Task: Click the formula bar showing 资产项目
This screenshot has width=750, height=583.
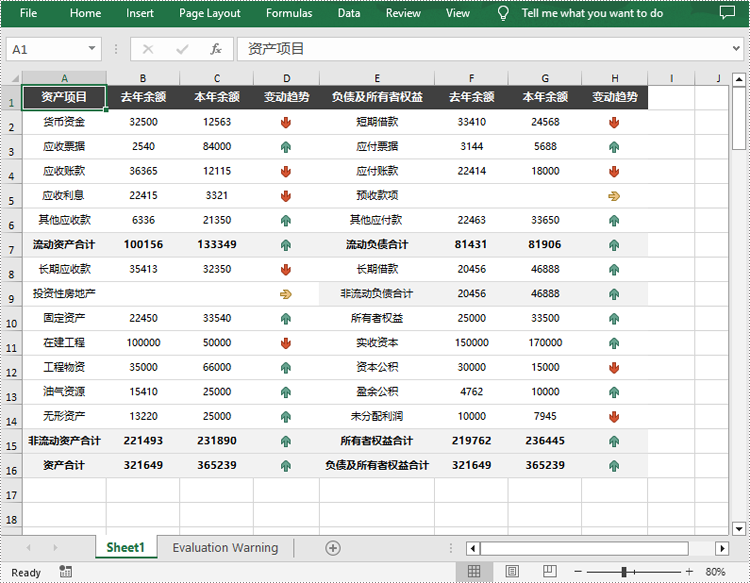Action: point(484,49)
